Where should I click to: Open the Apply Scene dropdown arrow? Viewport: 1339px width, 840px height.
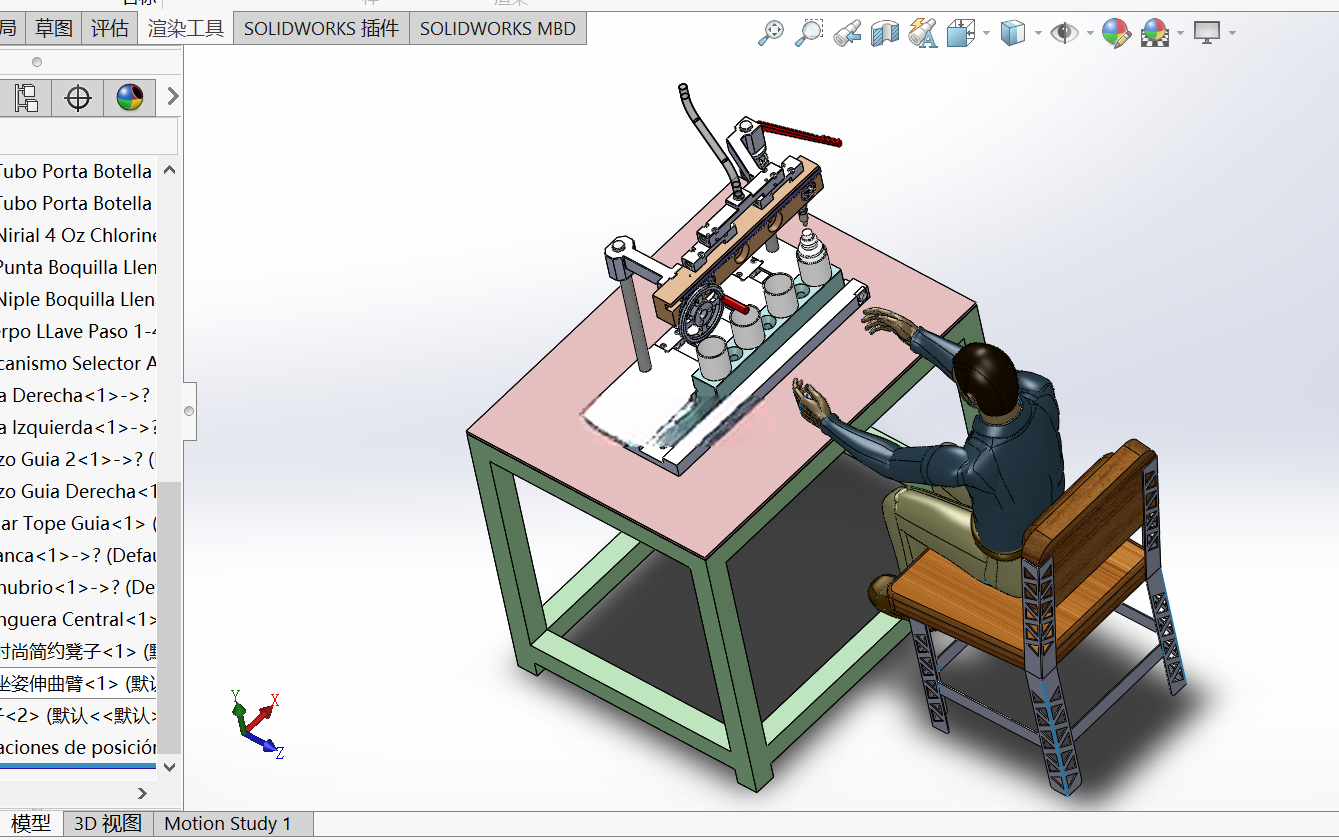tap(1181, 33)
